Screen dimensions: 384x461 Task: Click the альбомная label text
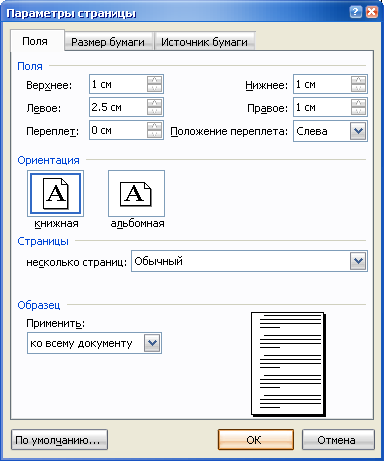pos(137,224)
